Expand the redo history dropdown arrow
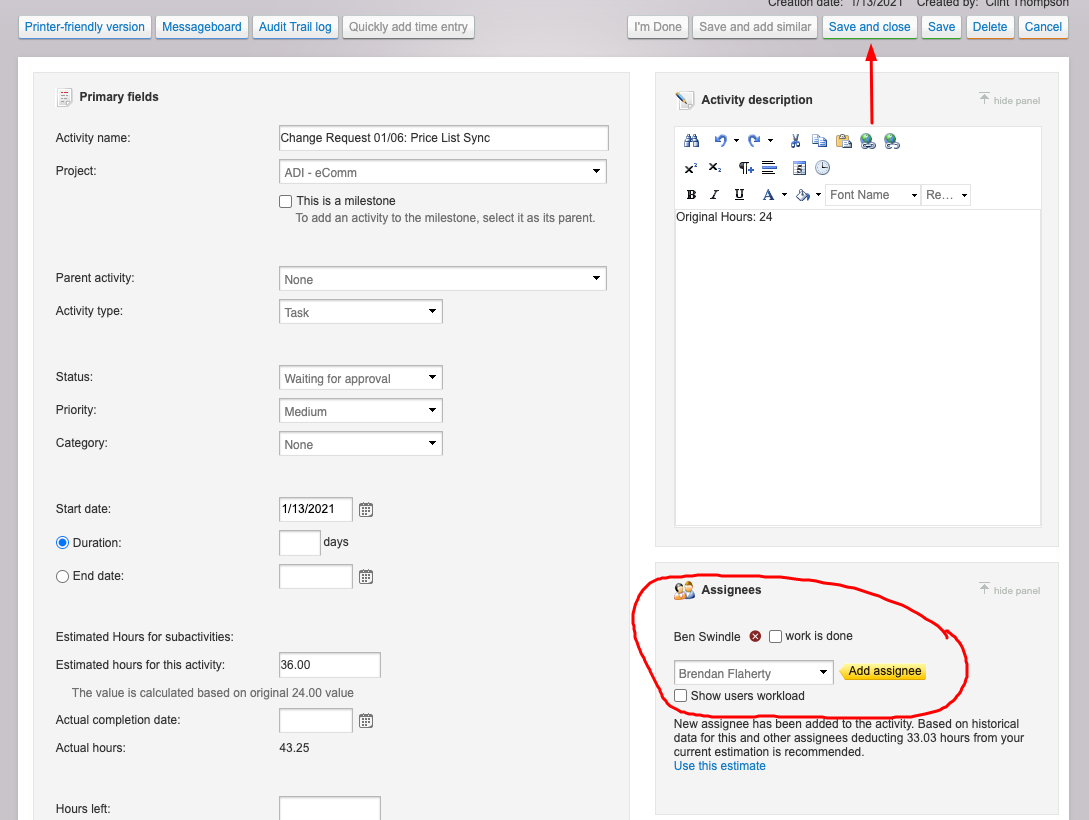Image resolution: width=1089 pixels, height=820 pixels. coord(770,141)
